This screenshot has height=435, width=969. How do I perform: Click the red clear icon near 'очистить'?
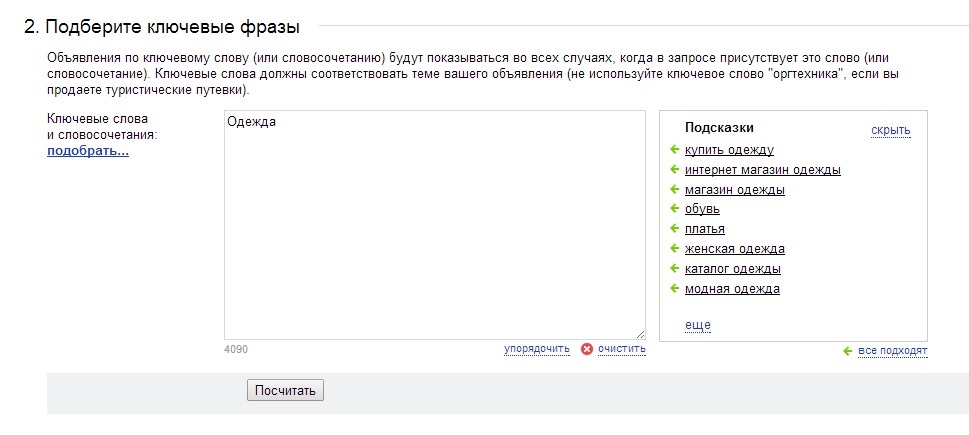pos(587,349)
